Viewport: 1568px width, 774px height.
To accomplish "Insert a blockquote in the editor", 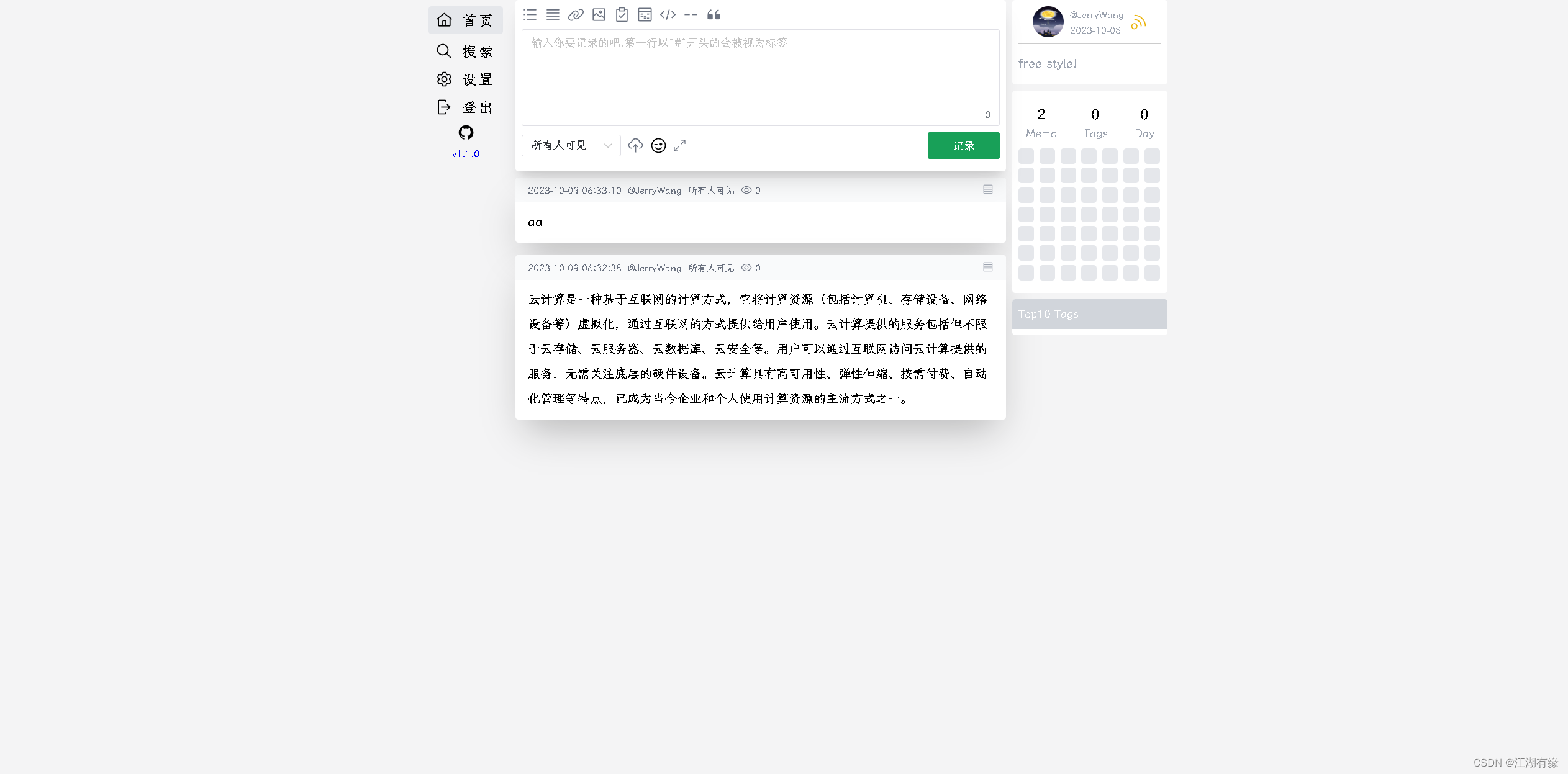I will (x=713, y=14).
